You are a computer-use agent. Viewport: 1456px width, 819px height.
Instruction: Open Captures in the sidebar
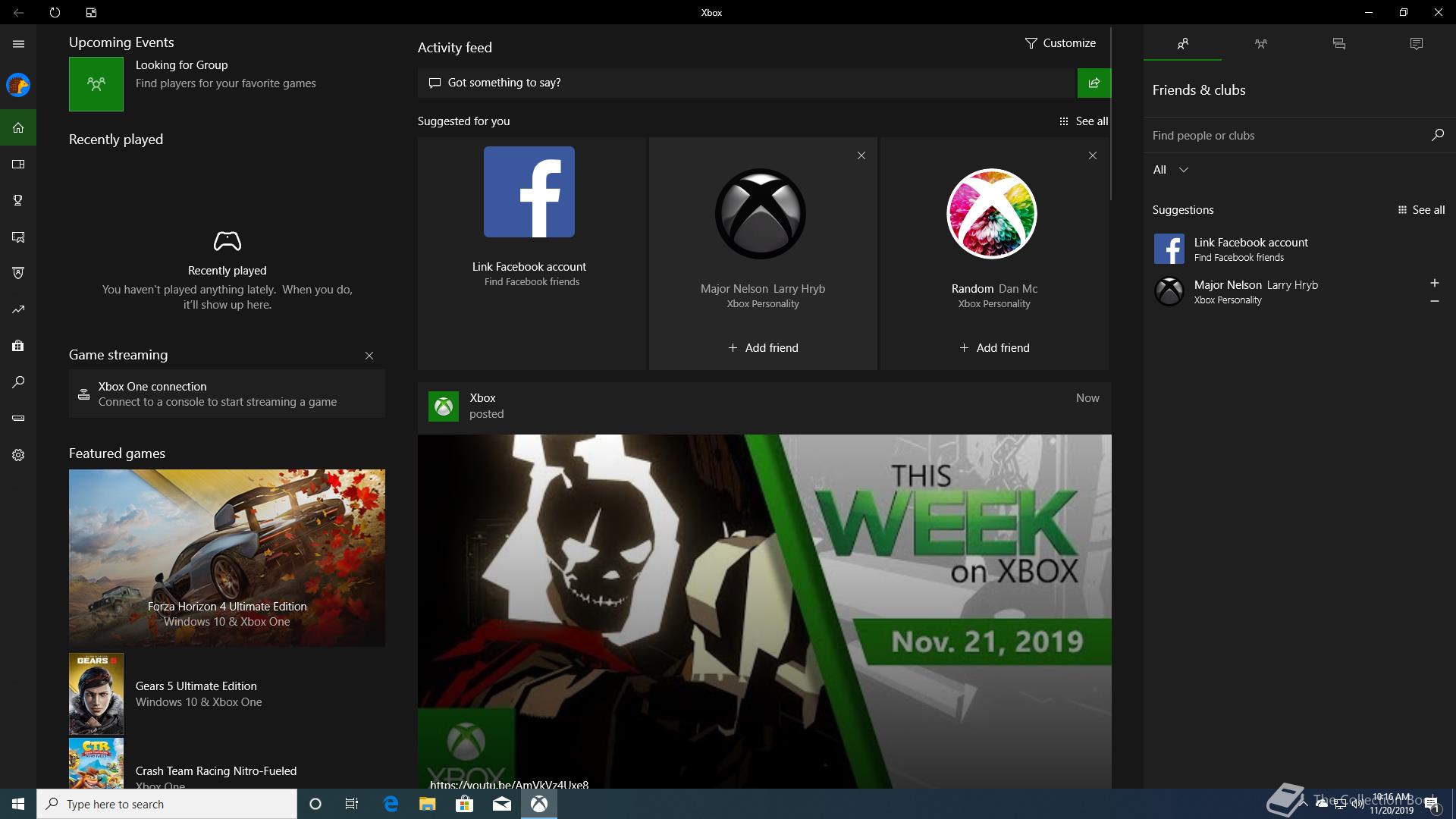[x=18, y=237]
